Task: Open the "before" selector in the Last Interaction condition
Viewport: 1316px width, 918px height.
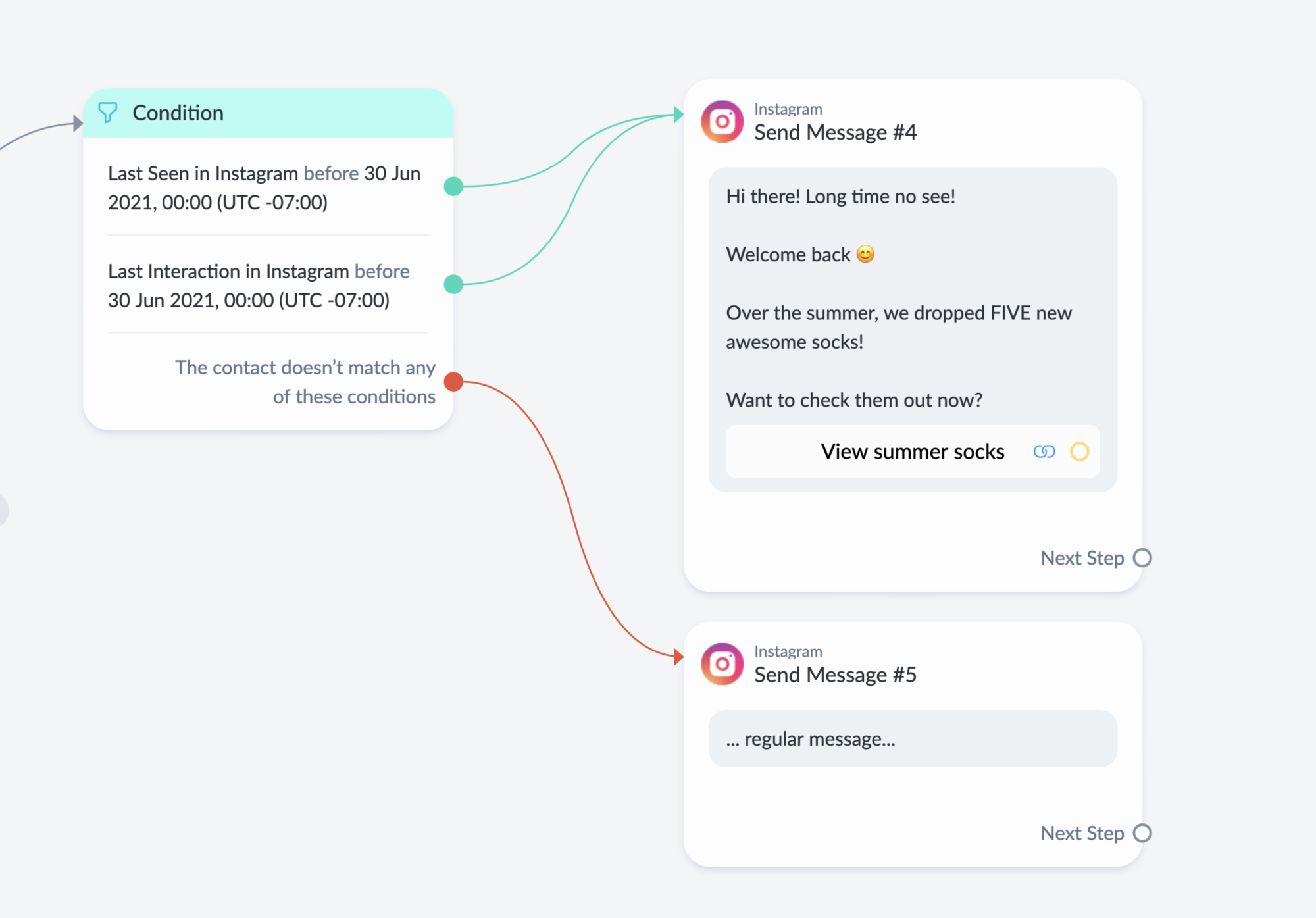Action: click(382, 270)
